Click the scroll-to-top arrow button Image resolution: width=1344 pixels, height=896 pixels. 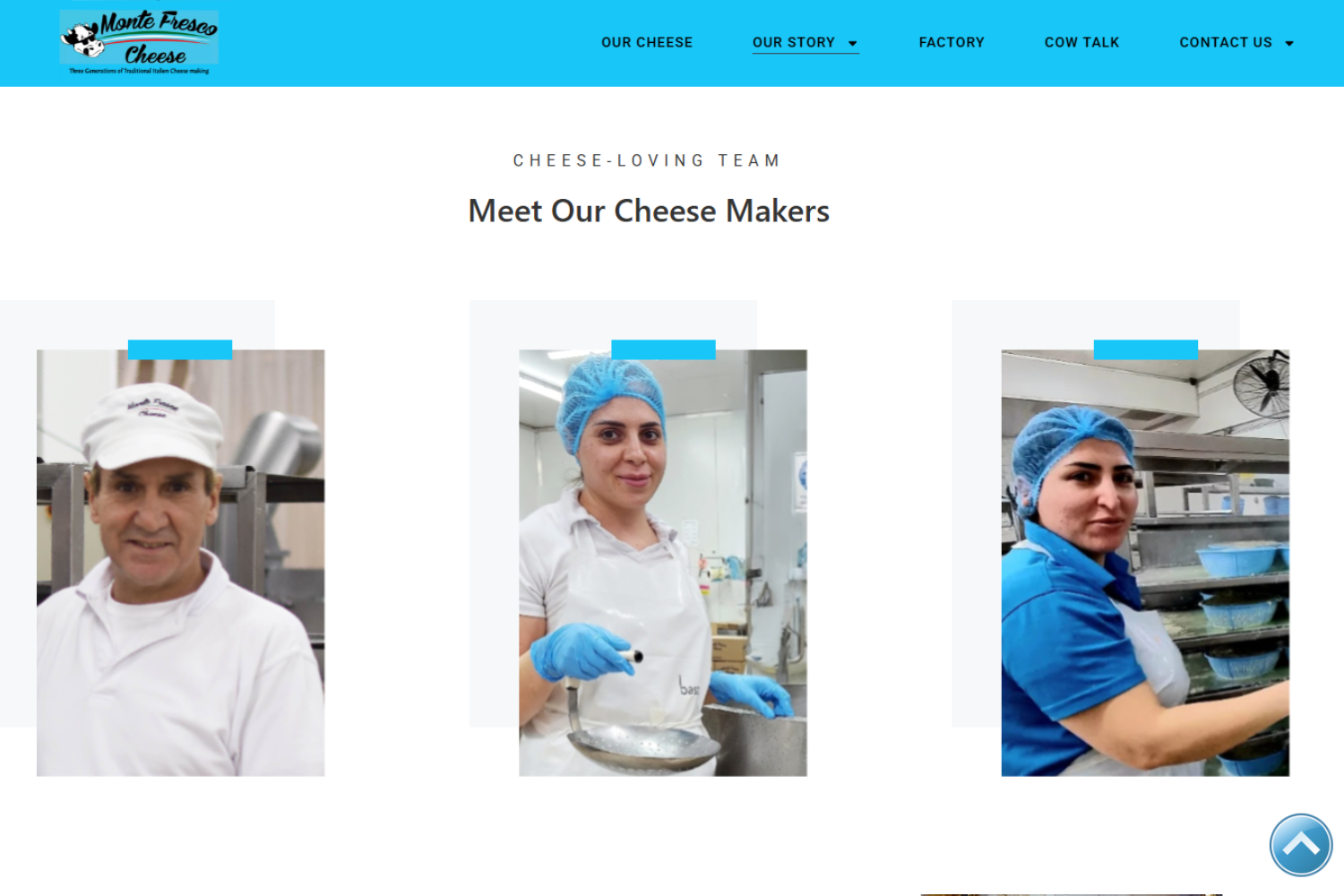(x=1301, y=845)
